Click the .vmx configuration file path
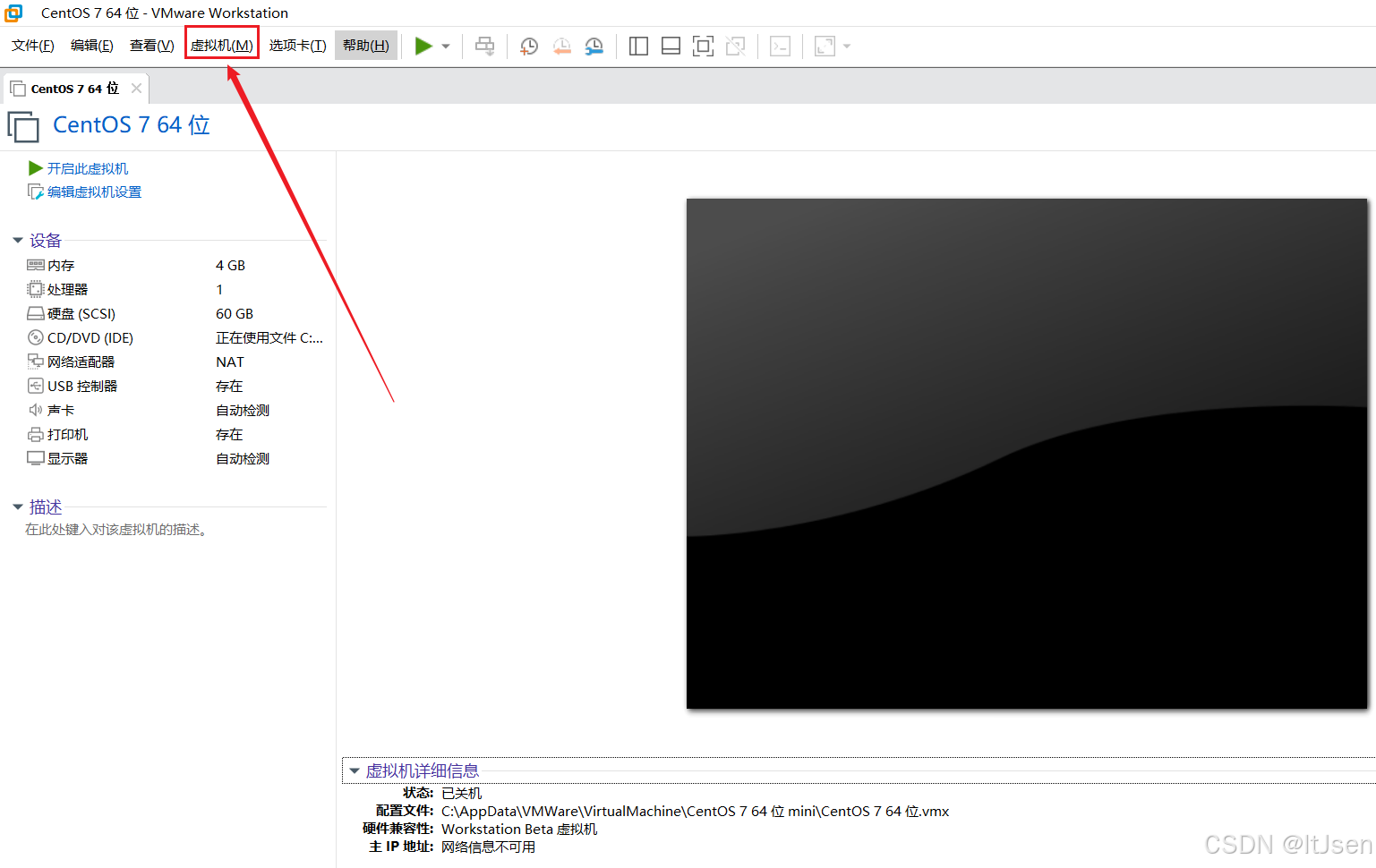The height and width of the screenshot is (868, 1376). pos(695,811)
